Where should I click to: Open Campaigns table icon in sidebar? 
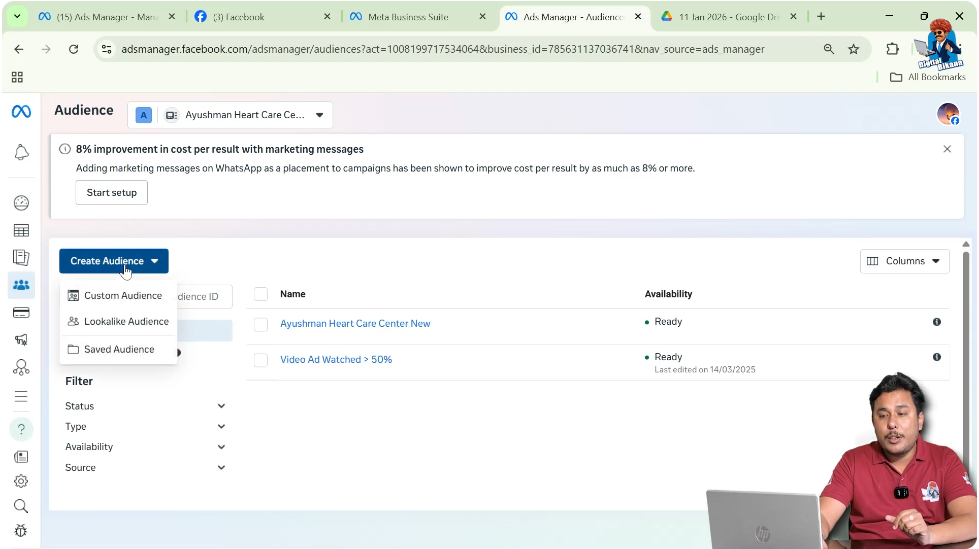(21, 230)
